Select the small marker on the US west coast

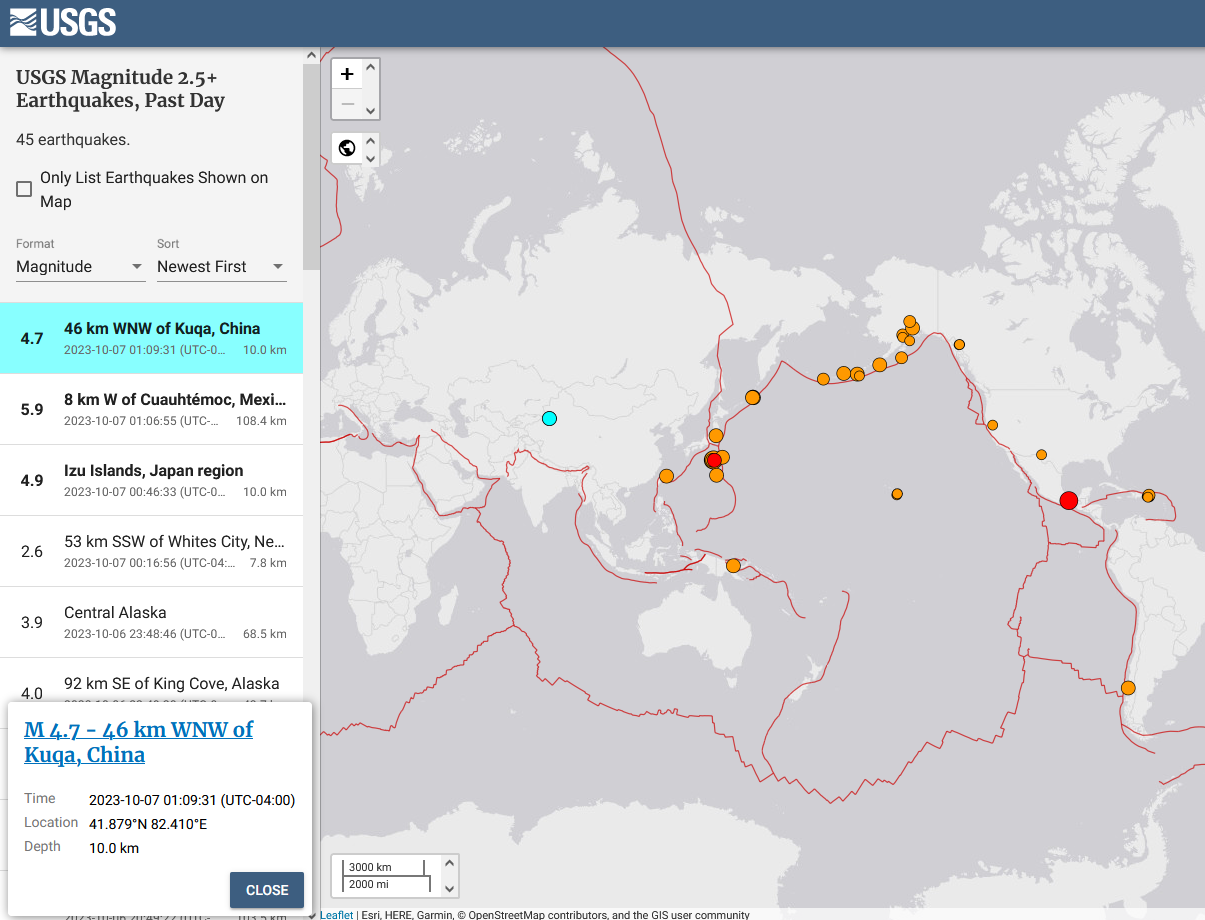[x=992, y=425]
